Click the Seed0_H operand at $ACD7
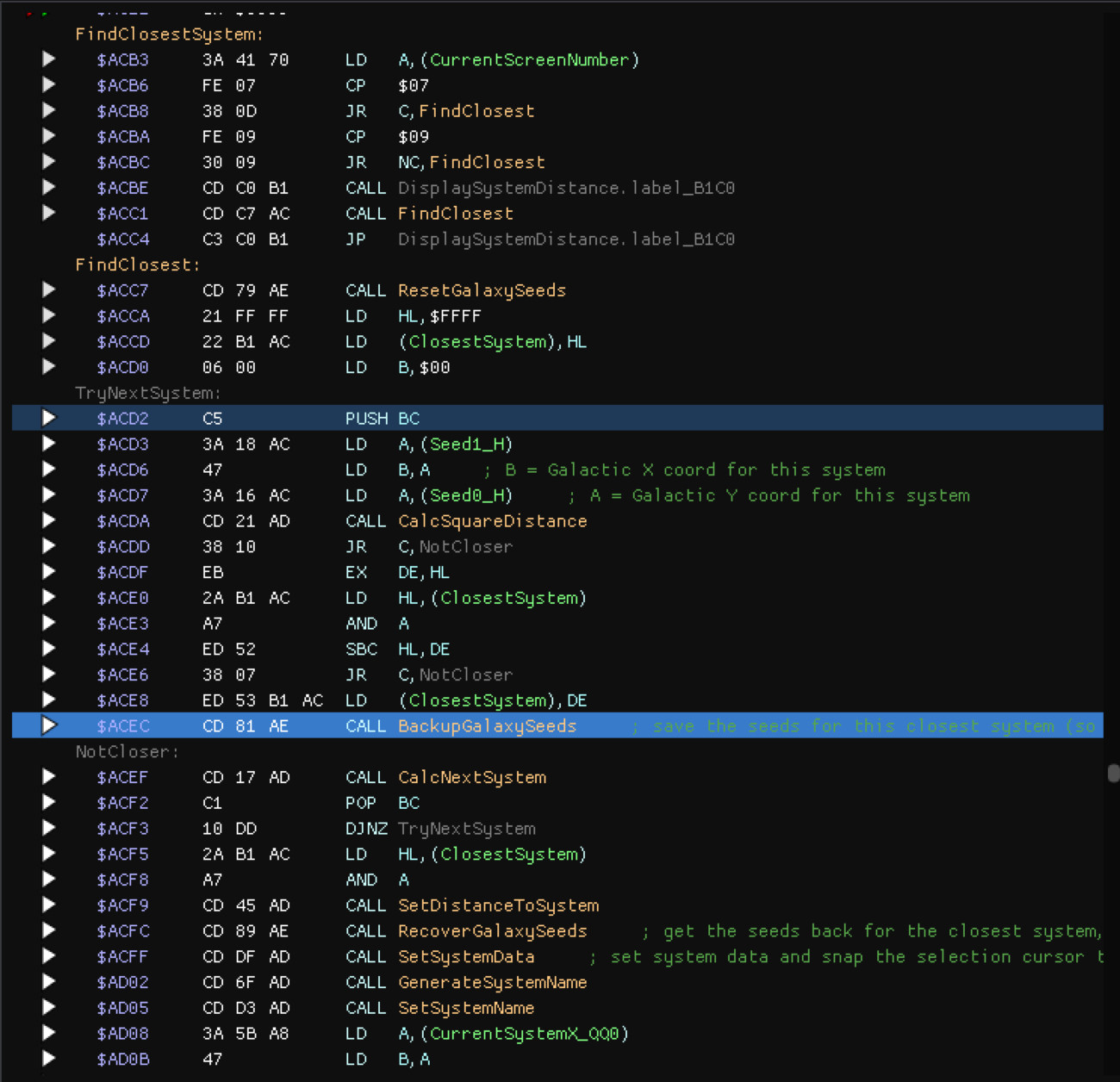The height and width of the screenshot is (1082, 1120). (466, 495)
